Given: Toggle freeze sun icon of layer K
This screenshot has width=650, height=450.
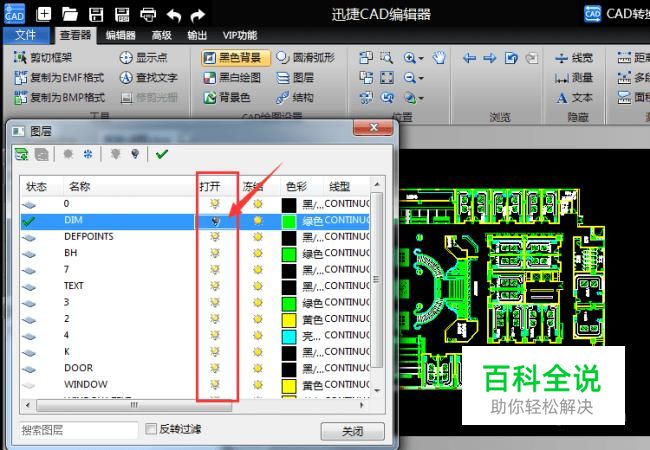Looking at the screenshot, I should (258, 352).
